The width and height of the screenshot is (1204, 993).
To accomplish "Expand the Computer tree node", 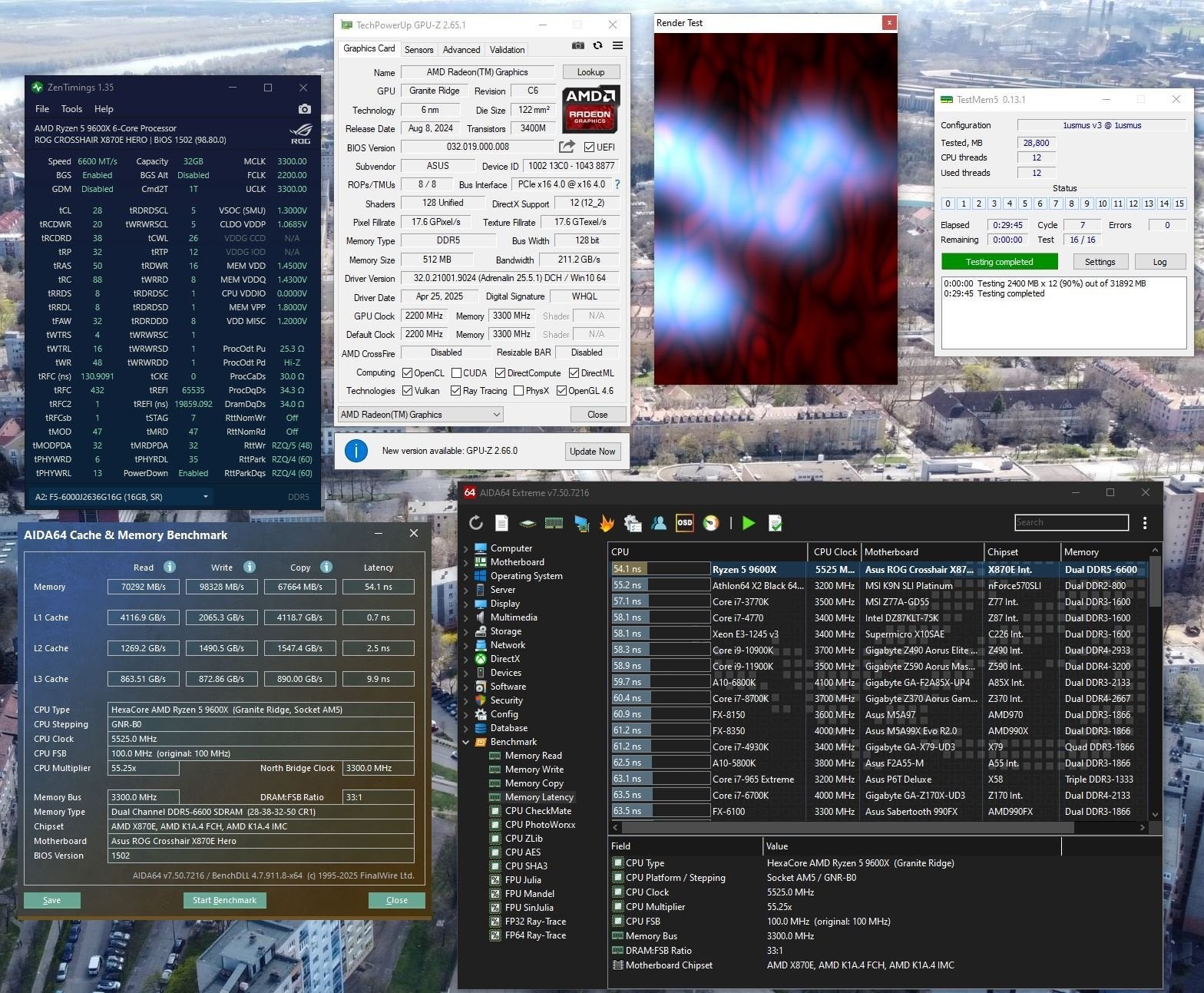I will click(x=466, y=548).
